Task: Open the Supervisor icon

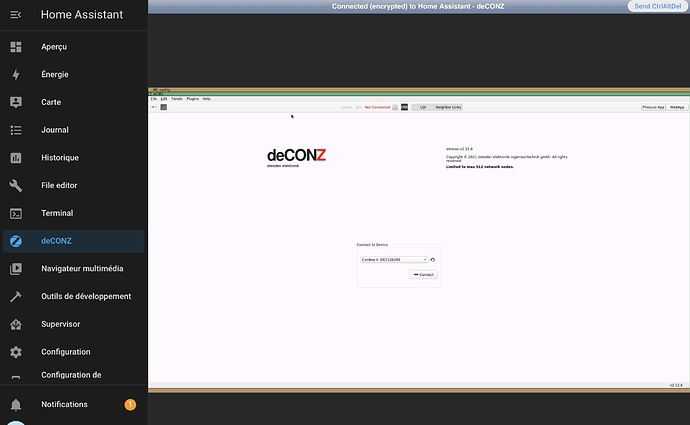Action: coord(16,324)
